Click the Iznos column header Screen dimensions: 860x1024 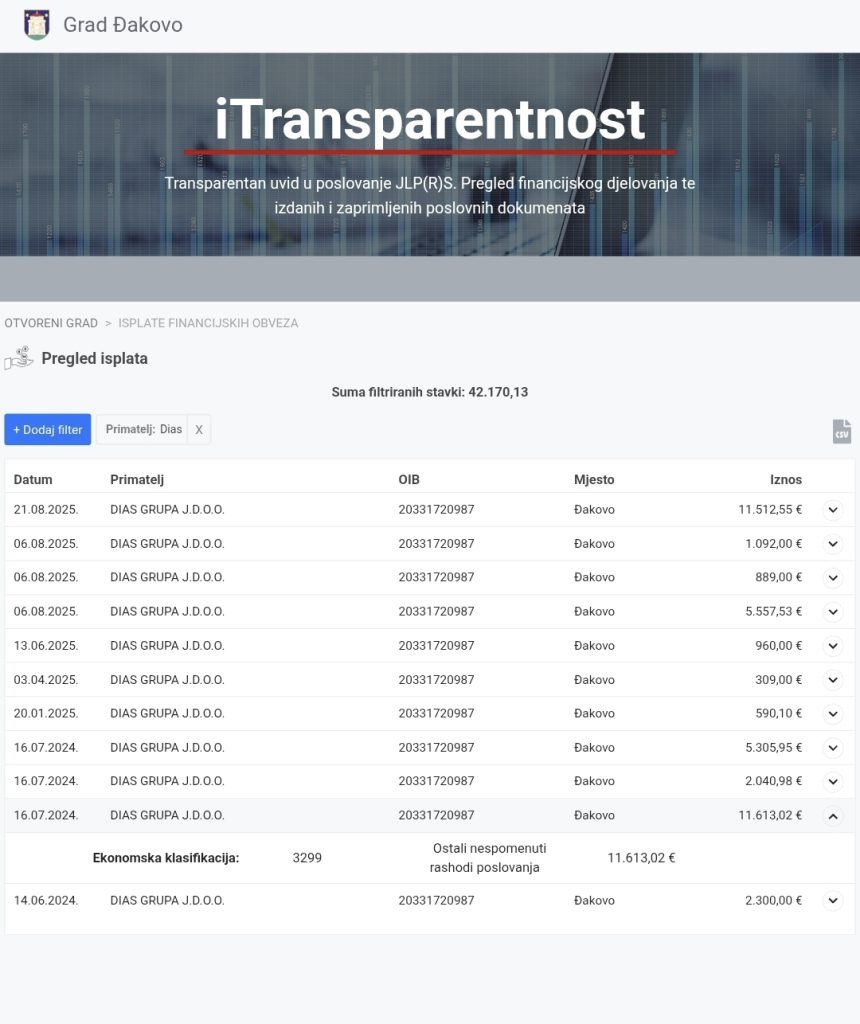coord(785,480)
